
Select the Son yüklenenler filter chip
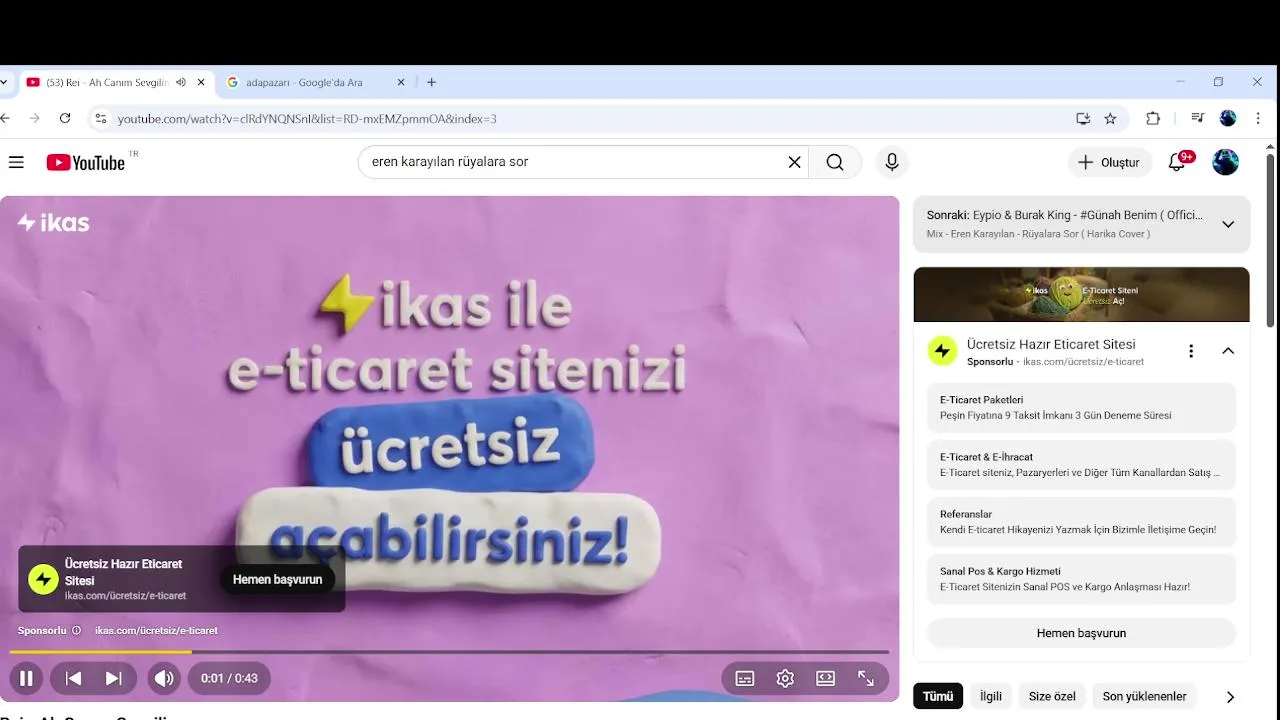(1144, 696)
